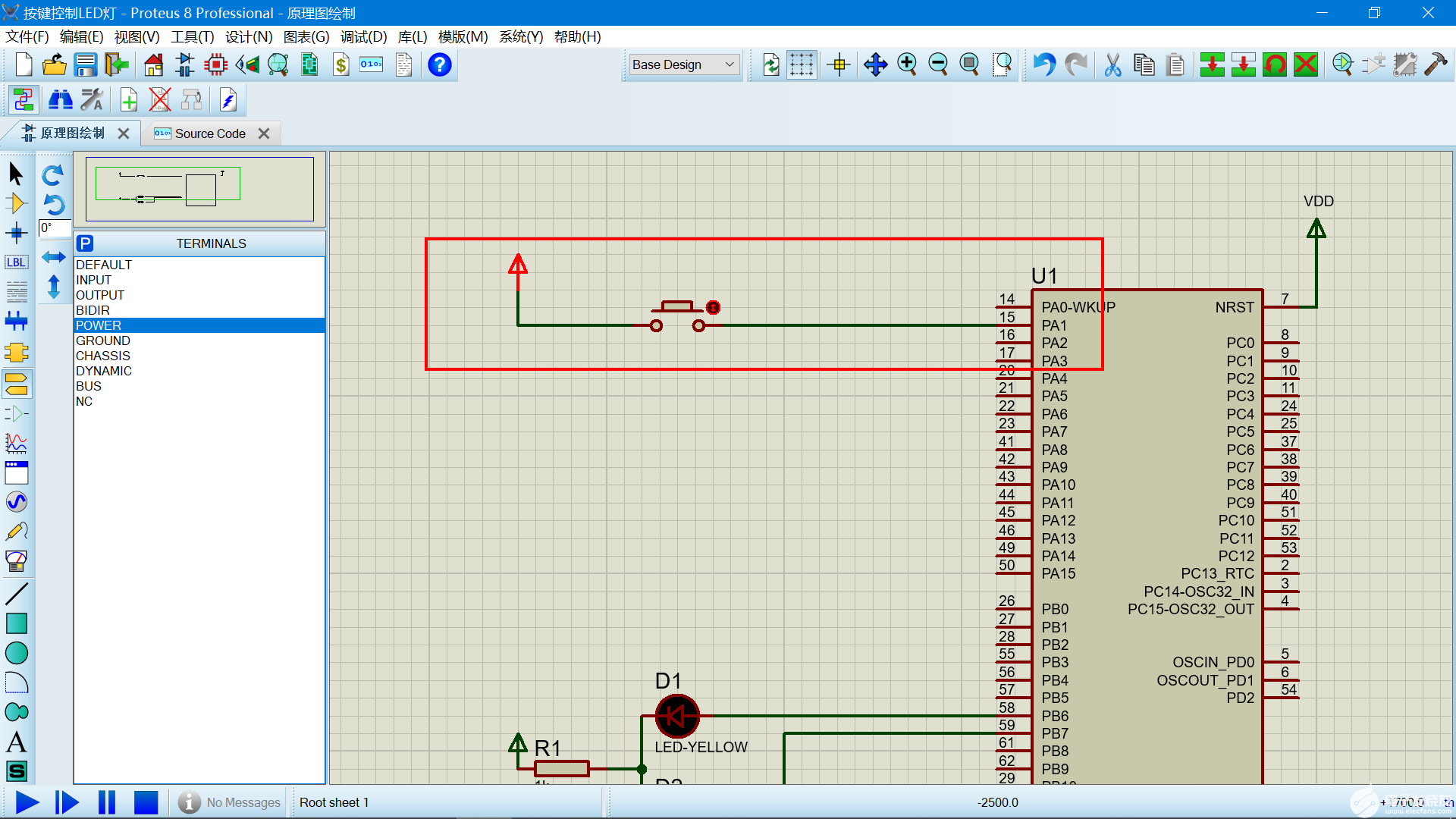
Task: Choose the Junction dot tool
Action: pos(17,233)
